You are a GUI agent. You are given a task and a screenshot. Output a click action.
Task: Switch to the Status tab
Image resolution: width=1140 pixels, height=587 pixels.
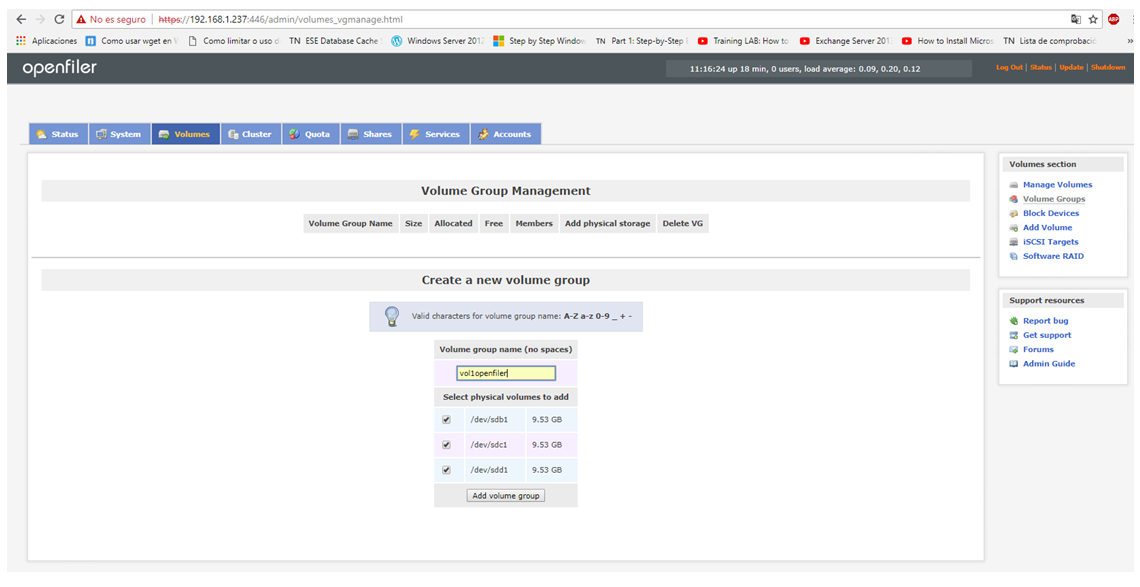pyautogui.click(x=58, y=134)
